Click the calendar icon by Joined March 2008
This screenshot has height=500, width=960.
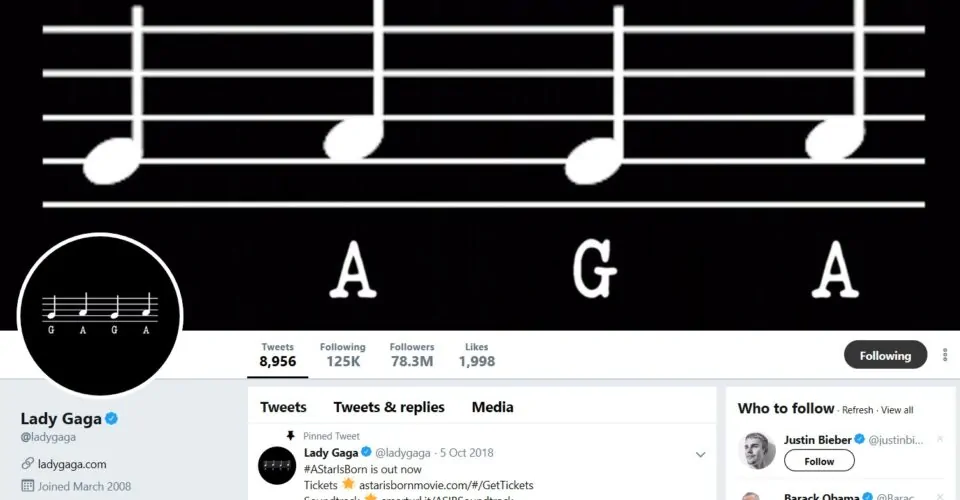[28, 487]
